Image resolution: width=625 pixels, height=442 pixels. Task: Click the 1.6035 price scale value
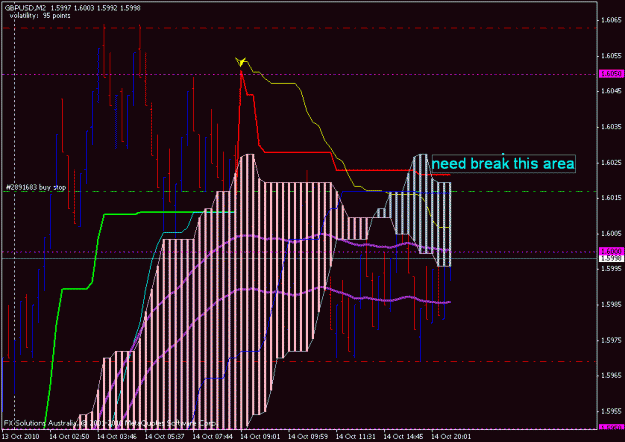tap(611, 127)
